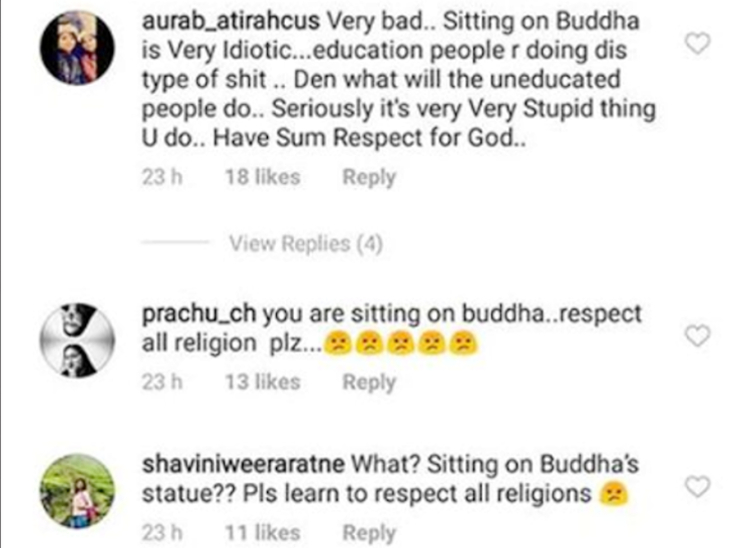730x548 pixels.
Task: Click 23 h timestamp under prachu_ch comment
Action: pos(162,382)
